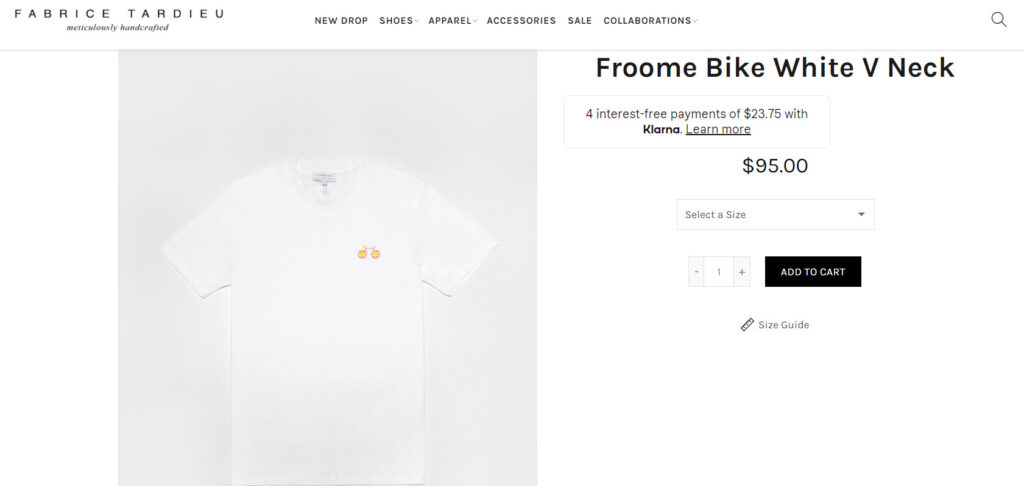The image size is (1024, 486).
Task: Expand the Apparel menu chevron
Action: click(476, 21)
